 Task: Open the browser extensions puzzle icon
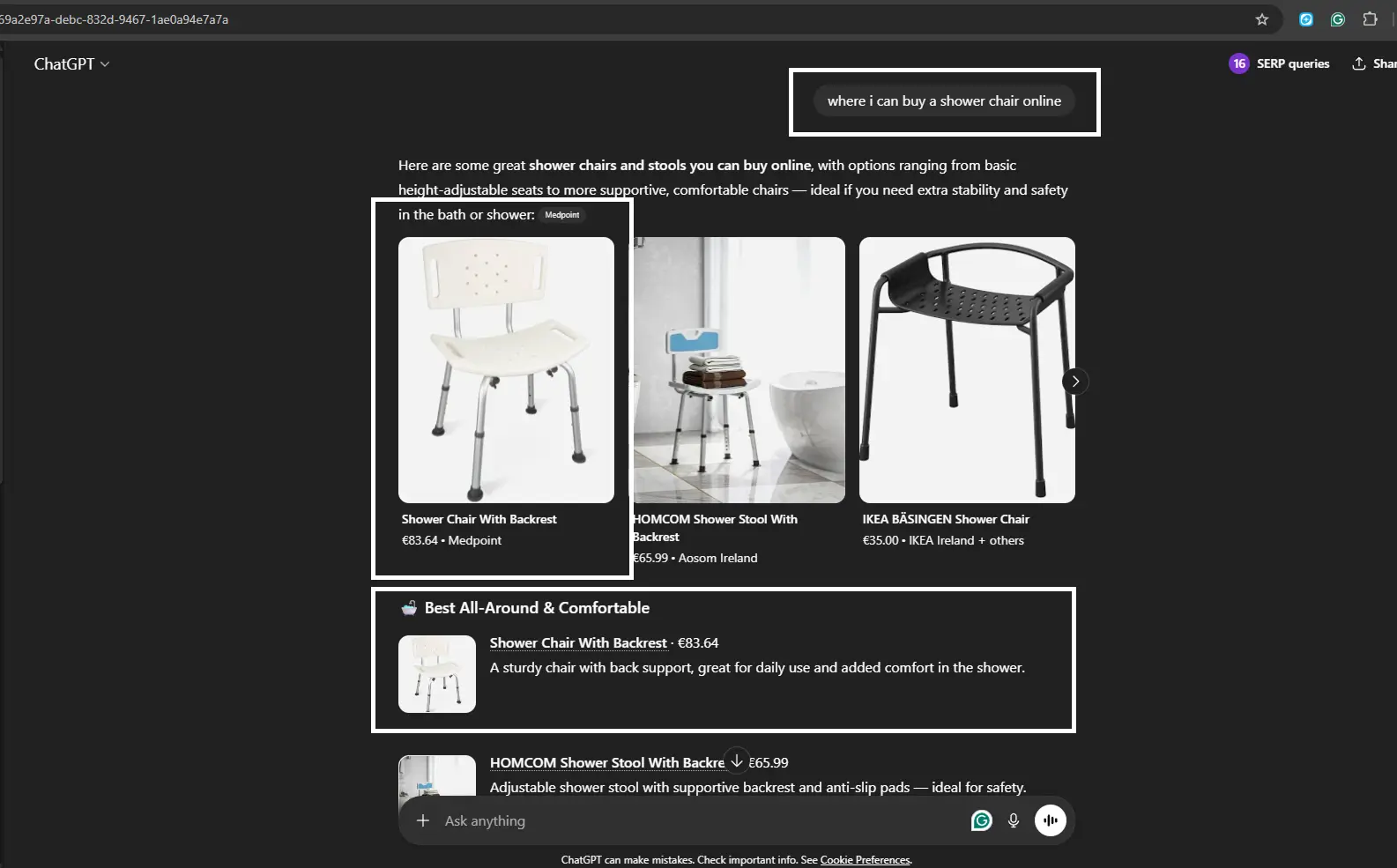point(1370,19)
